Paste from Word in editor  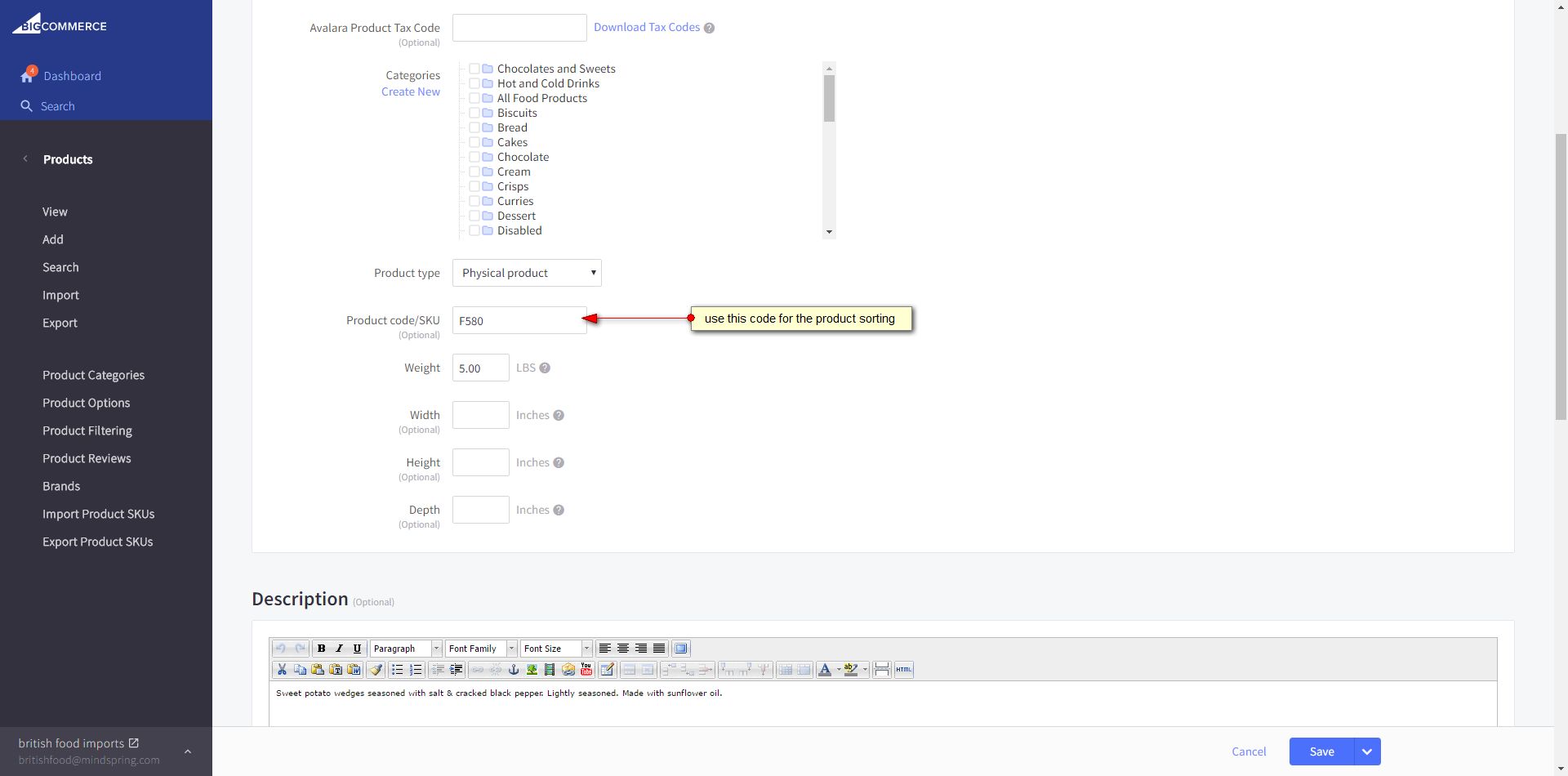coord(354,670)
